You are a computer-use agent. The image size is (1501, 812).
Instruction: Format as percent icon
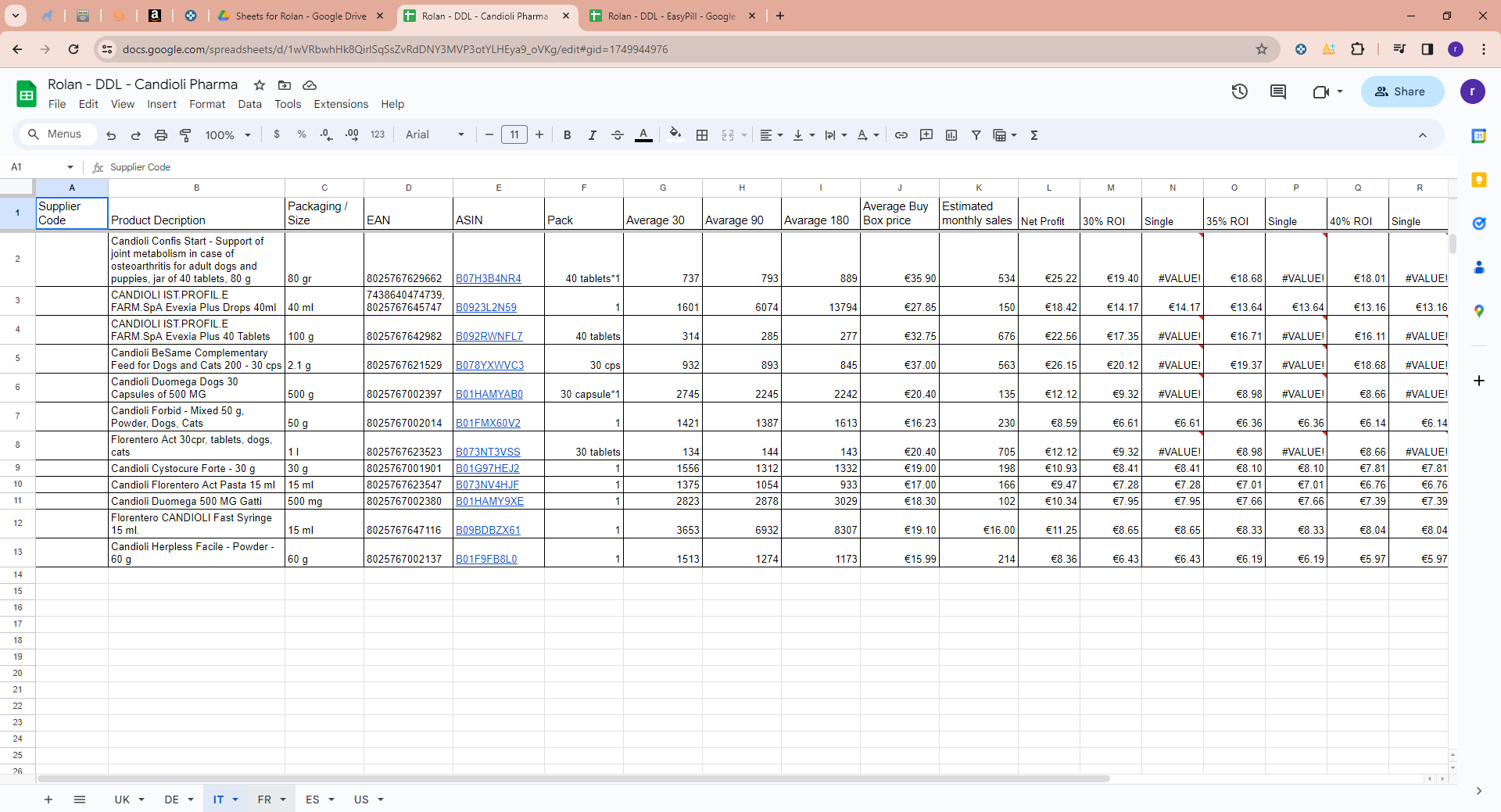pos(302,134)
